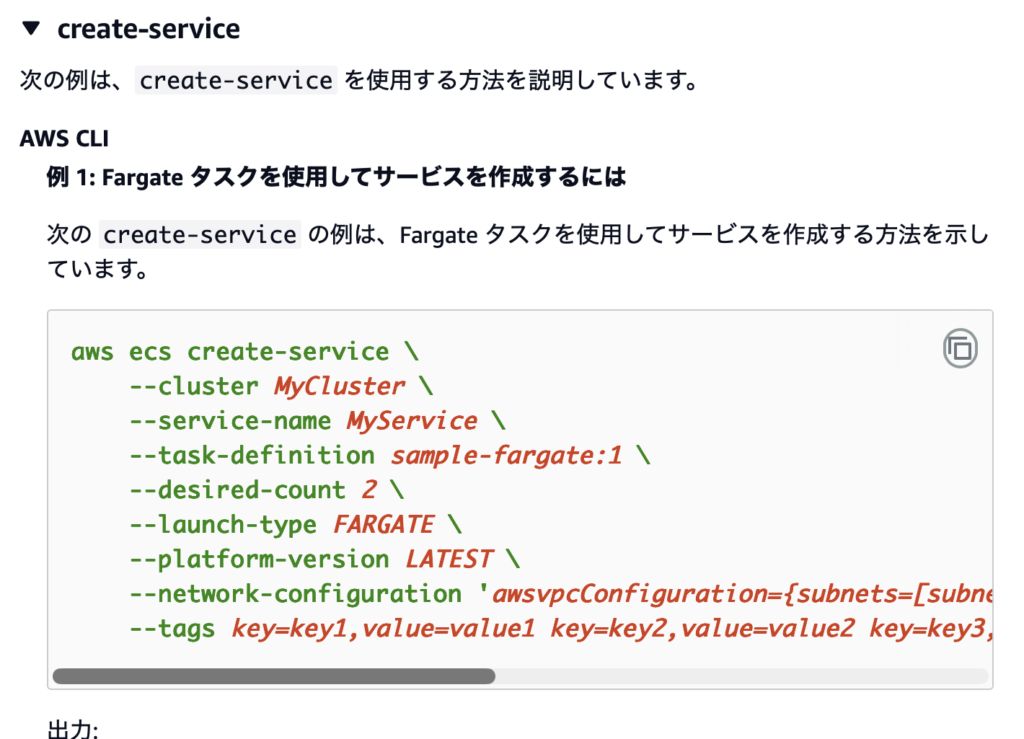Click inline create-service code before 'の例は'
The height and width of the screenshot is (739, 1024).
click(x=200, y=235)
